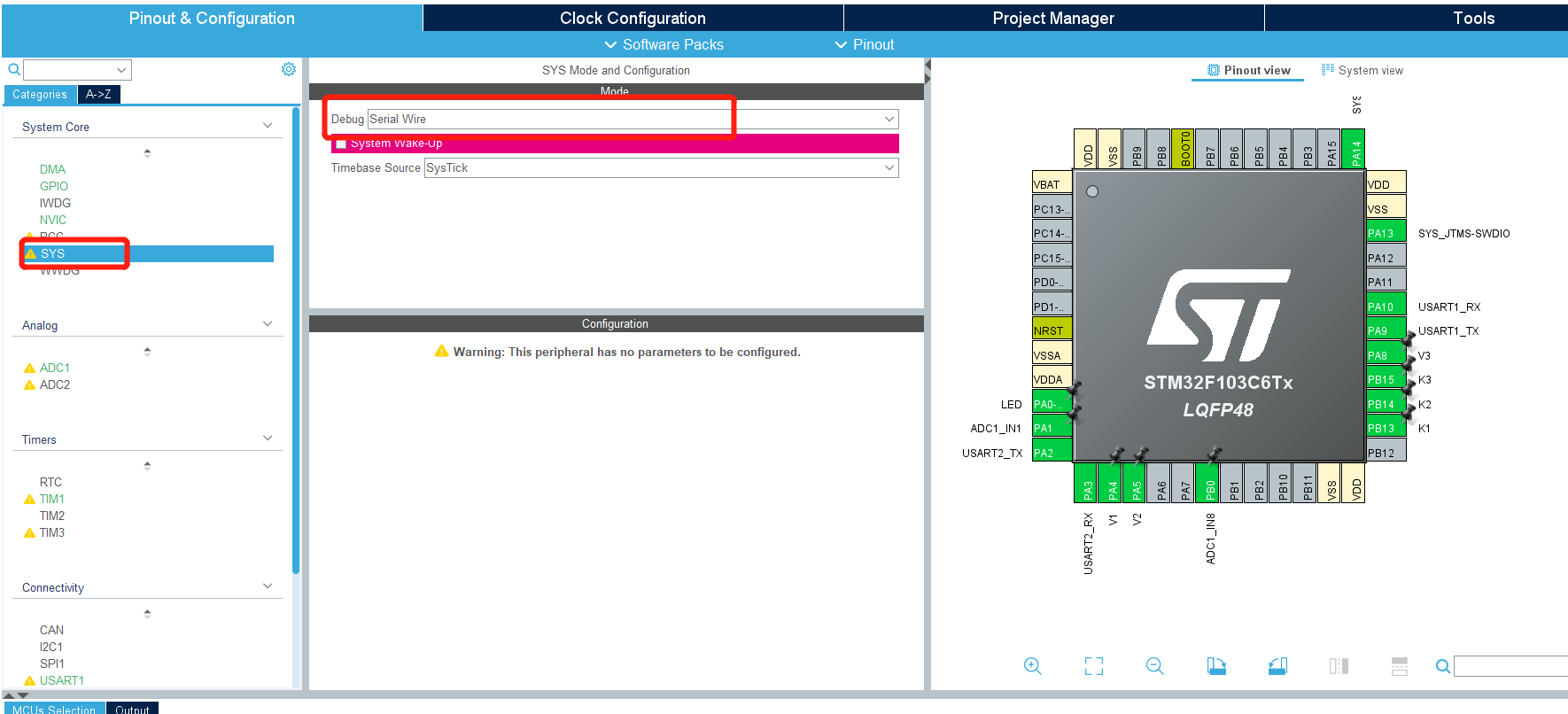Open the Output bottom tab

coord(132,709)
